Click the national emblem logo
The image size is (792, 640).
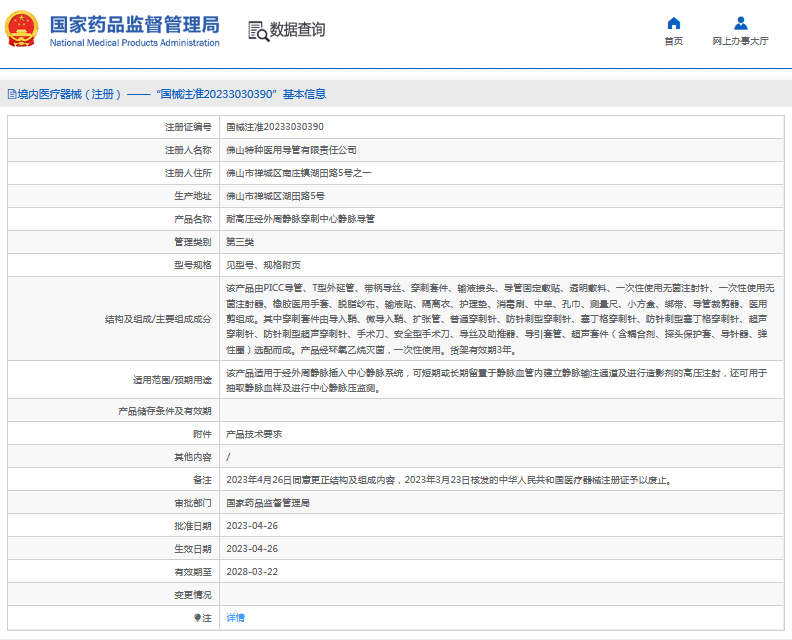point(22,29)
